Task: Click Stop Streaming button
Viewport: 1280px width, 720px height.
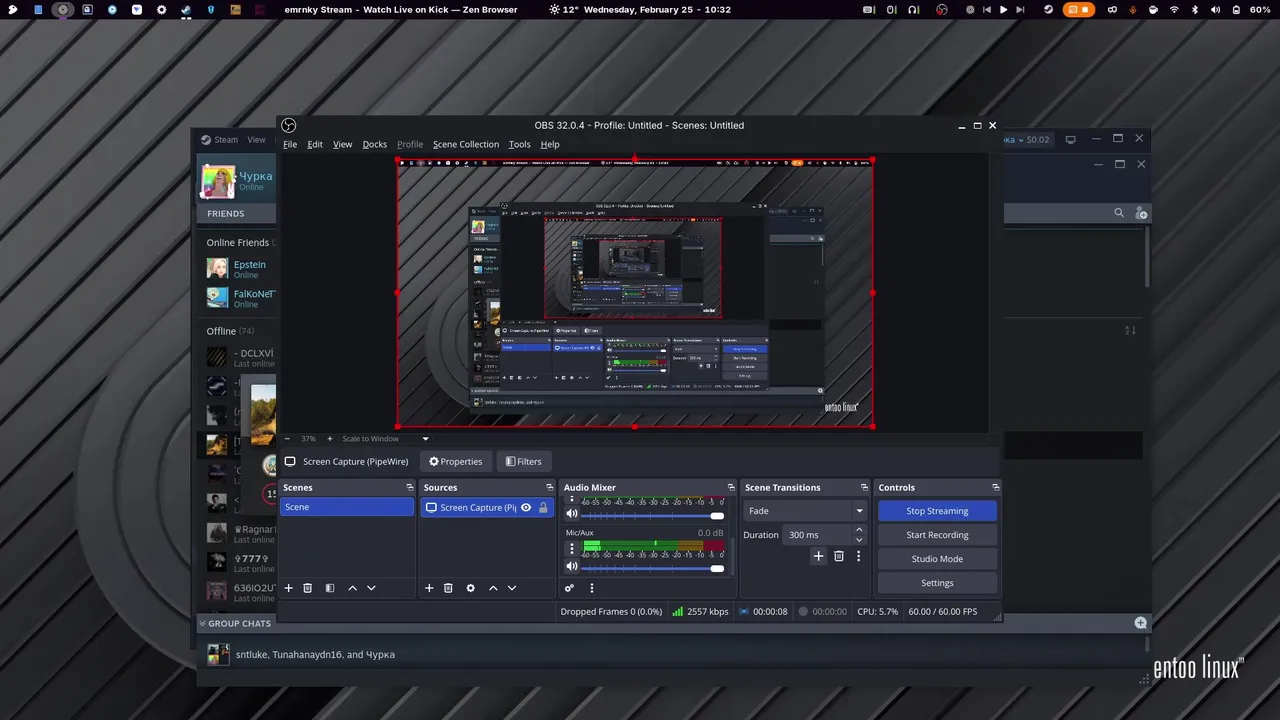Action: click(x=937, y=511)
